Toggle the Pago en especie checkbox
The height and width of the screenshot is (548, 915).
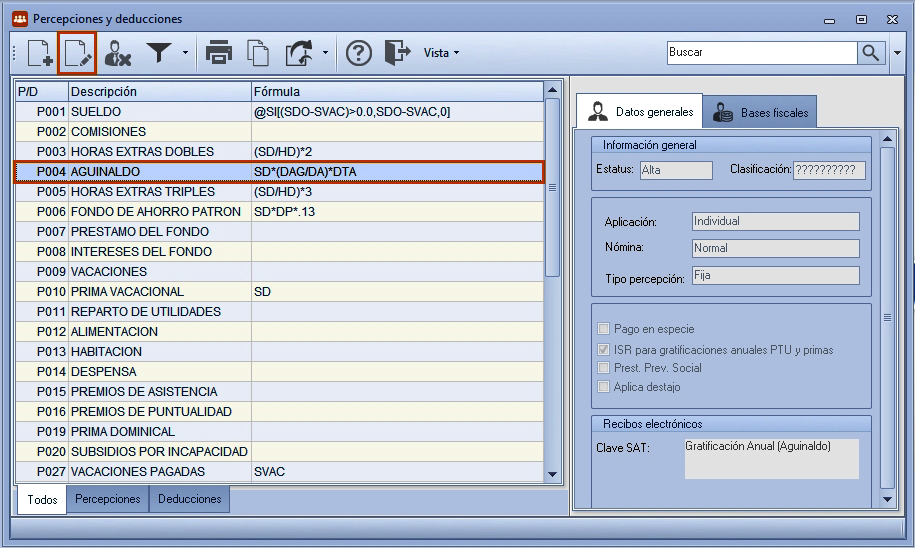[x=604, y=329]
